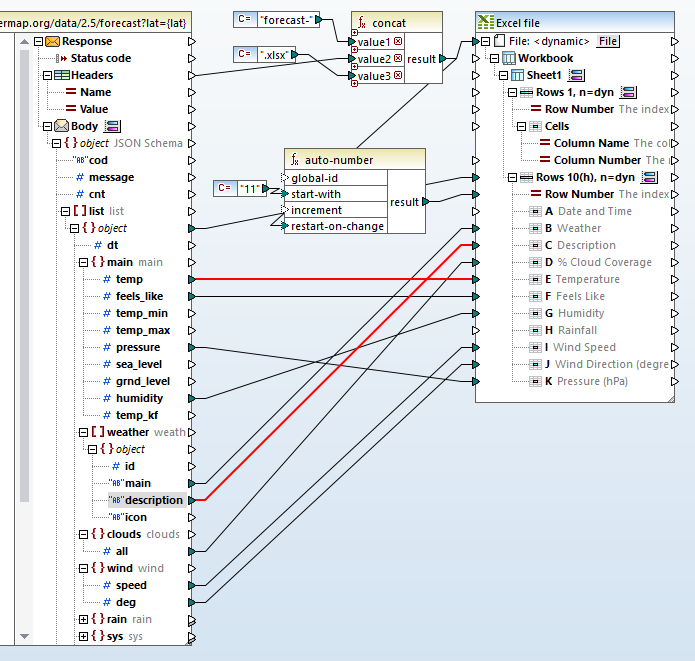The height and width of the screenshot is (661, 695).
Task: Click the auto-number result output connector
Action: [x=427, y=202]
